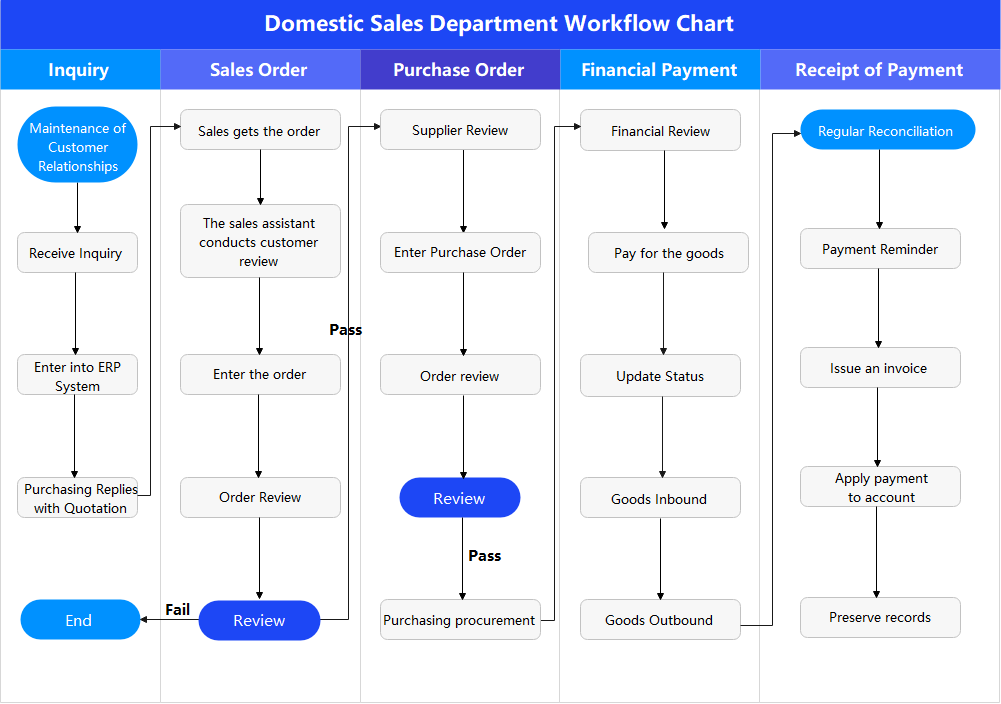Click the Preserve records step
Image resolution: width=1001 pixels, height=704 pixels.
coord(879,617)
